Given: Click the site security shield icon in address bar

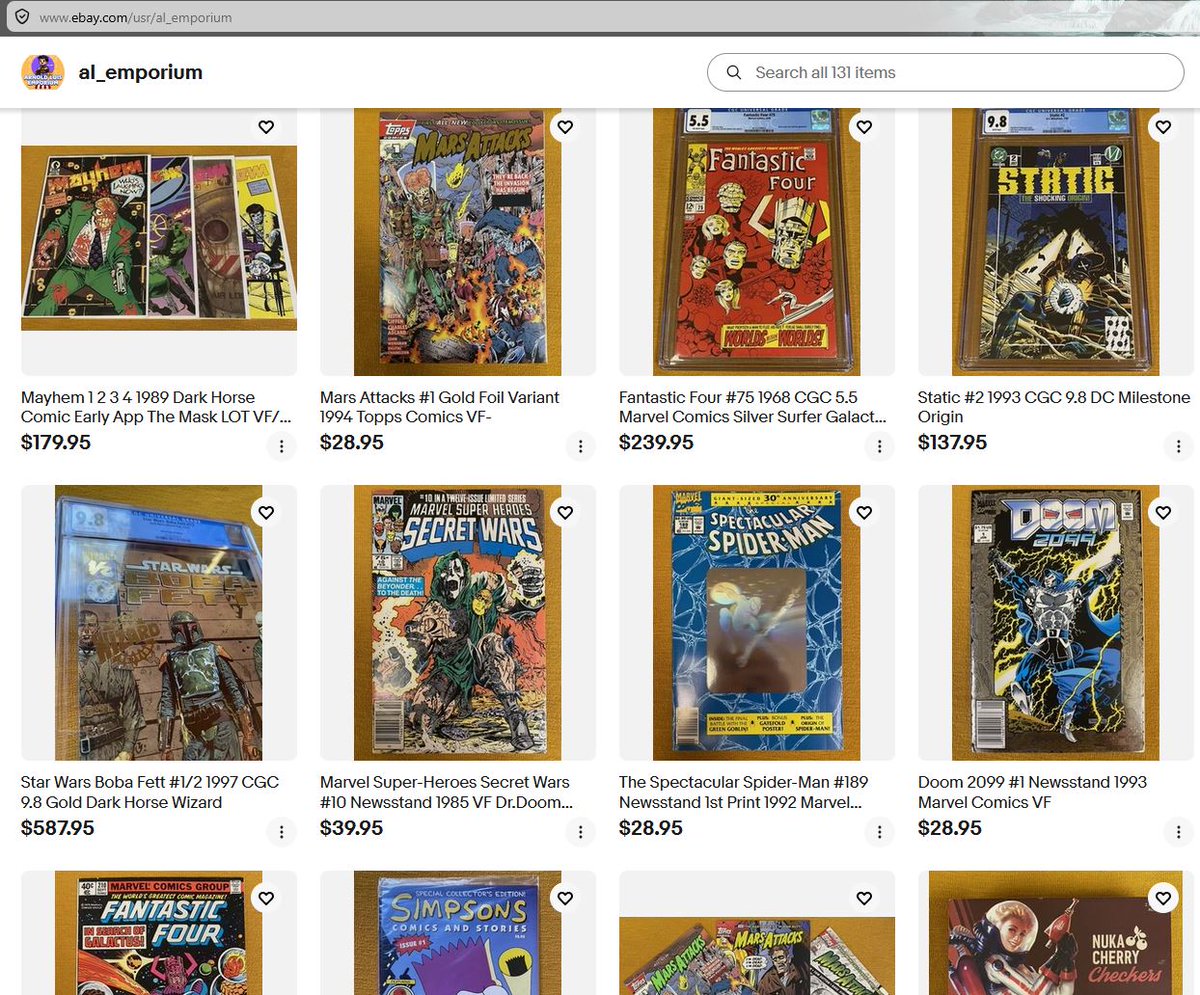Looking at the screenshot, I should pos(21,18).
